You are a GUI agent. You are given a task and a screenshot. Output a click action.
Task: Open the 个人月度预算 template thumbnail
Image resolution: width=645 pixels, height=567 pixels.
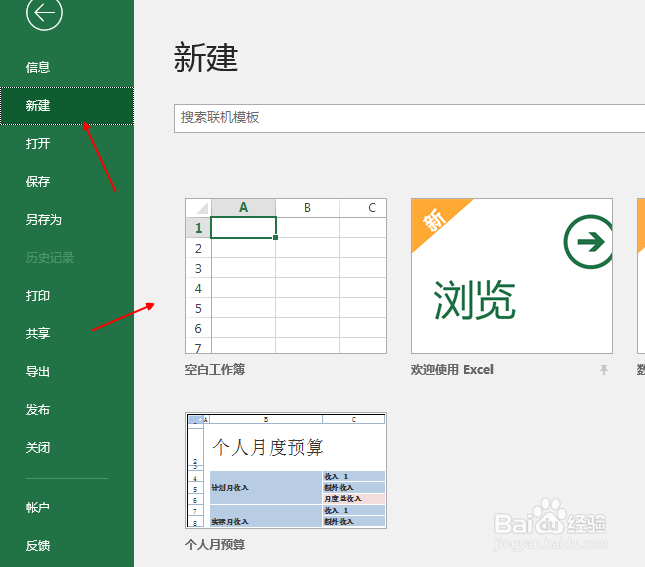286,470
